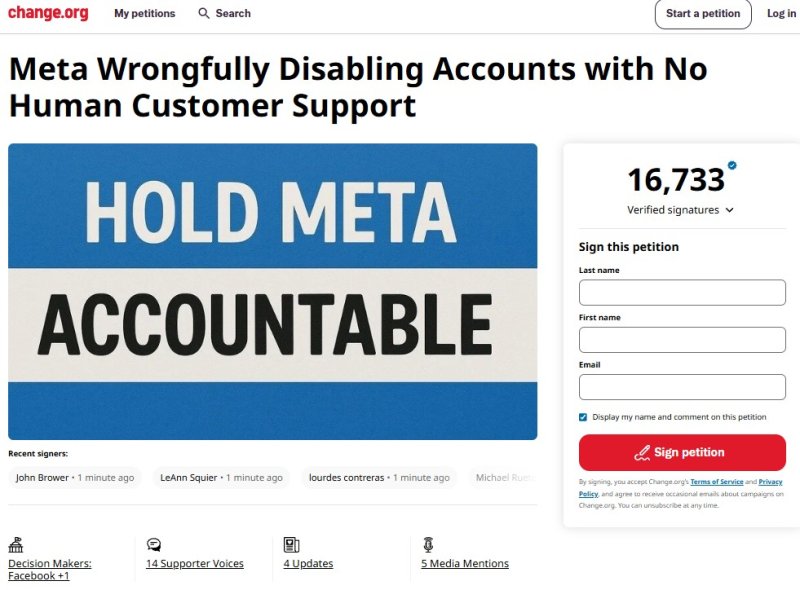
Task: Click the Updates newspaper icon
Action: (x=291, y=545)
